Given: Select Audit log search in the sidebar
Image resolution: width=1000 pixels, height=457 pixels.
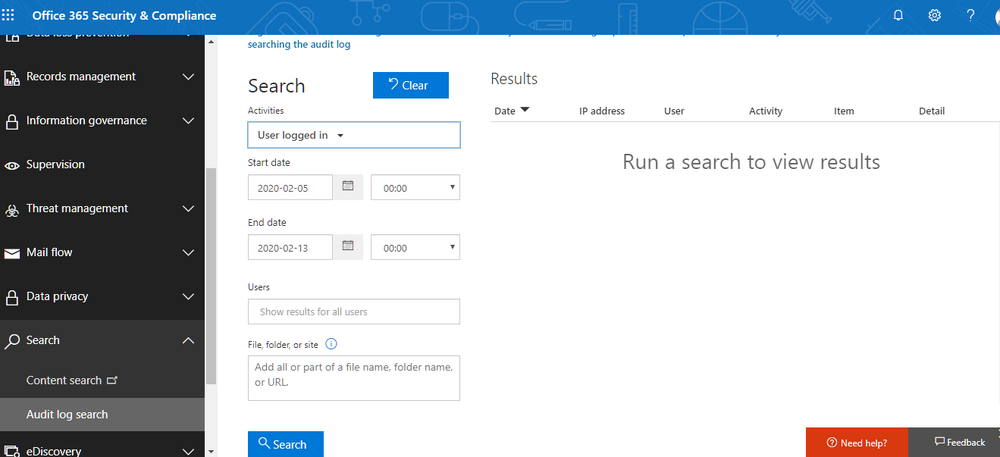Looking at the screenshot, I should 102,414.
